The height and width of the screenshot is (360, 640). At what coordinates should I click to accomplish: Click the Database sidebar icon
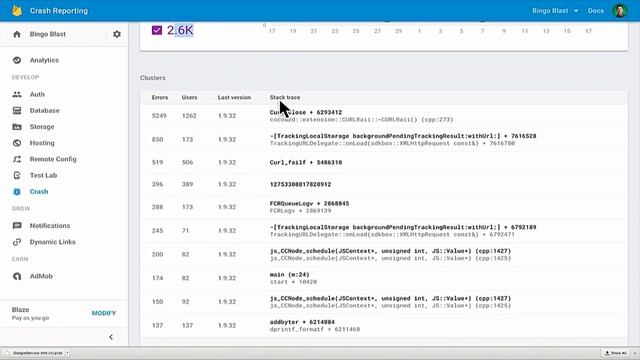click(x=17, y=111)
